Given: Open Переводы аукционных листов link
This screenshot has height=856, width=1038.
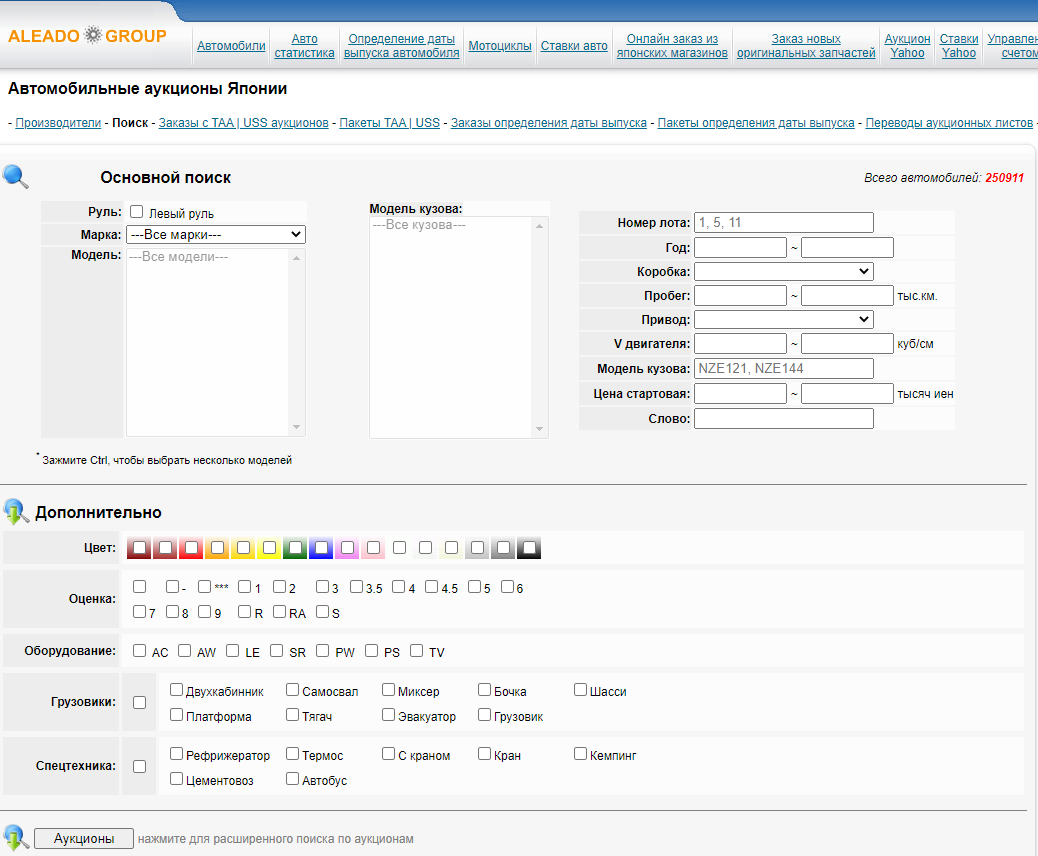Looking at the screenshot, I should click(x=949, y=122).
